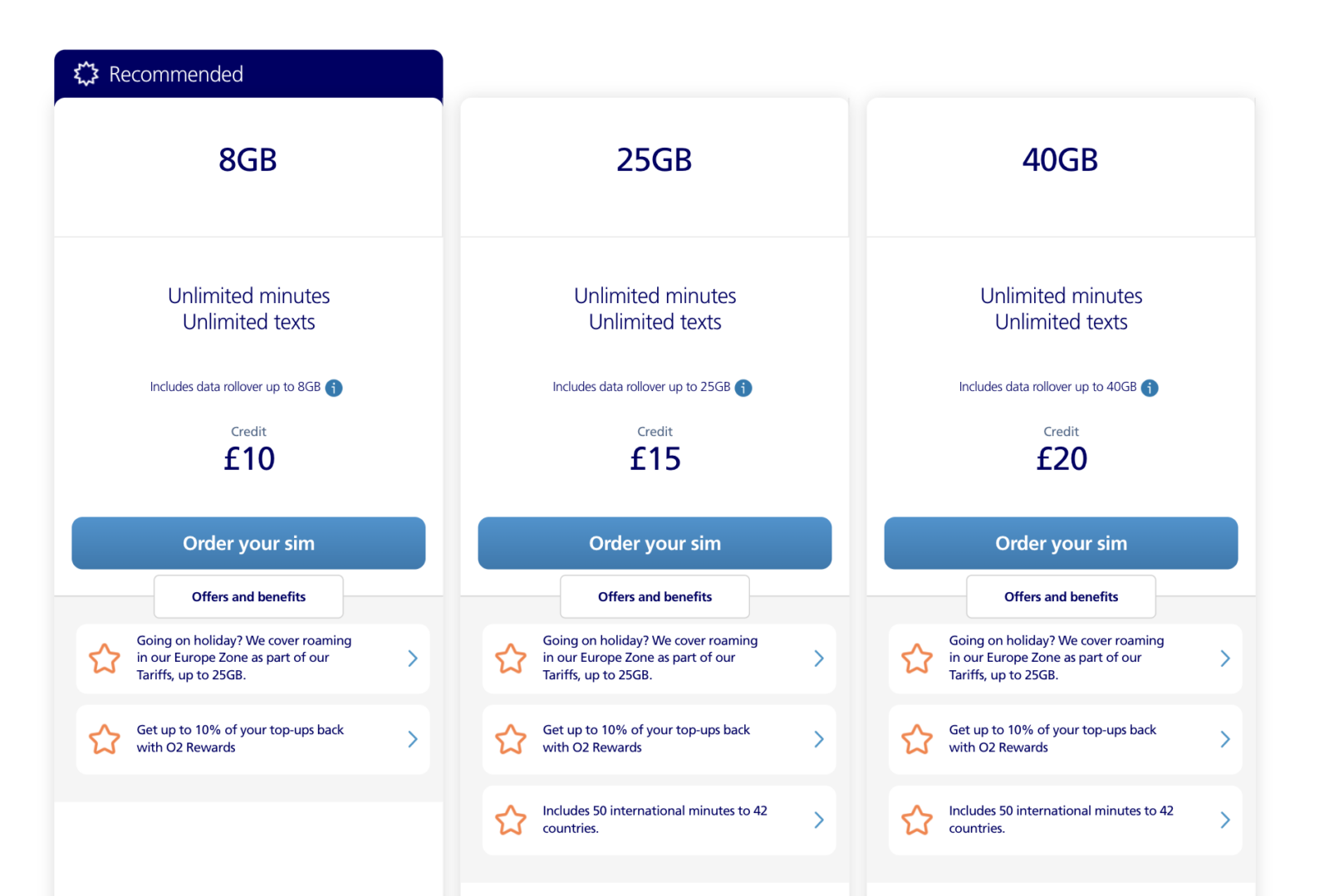
Task: Open international minutes details for 25GB plan
Action: point(819,820)
